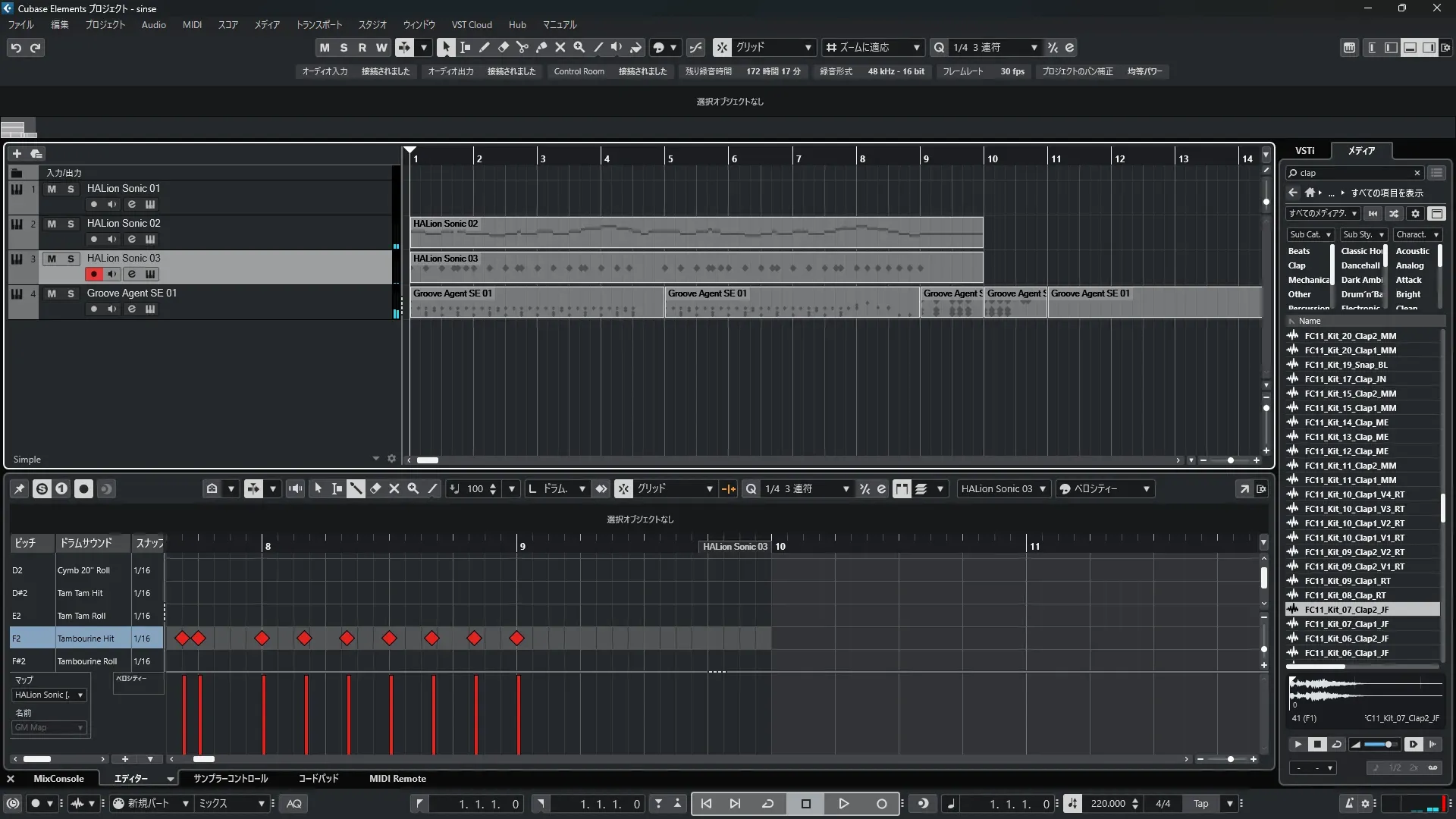Viewport: 1456px width, 819px height.
Task: Select the Scissors split tool
Action: coord(522,47)
